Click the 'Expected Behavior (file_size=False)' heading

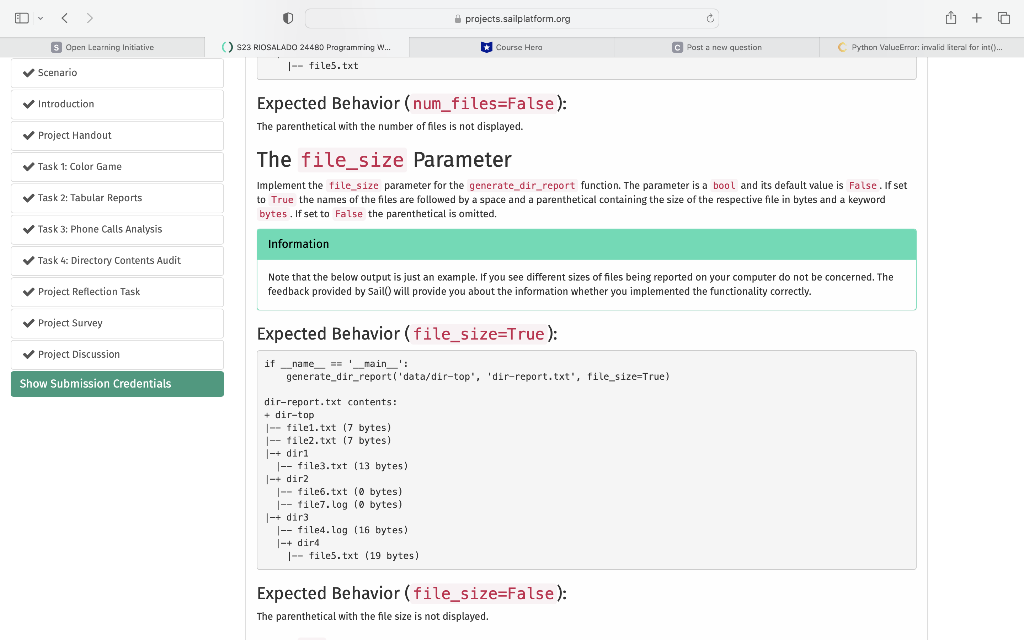pos(411,593)
